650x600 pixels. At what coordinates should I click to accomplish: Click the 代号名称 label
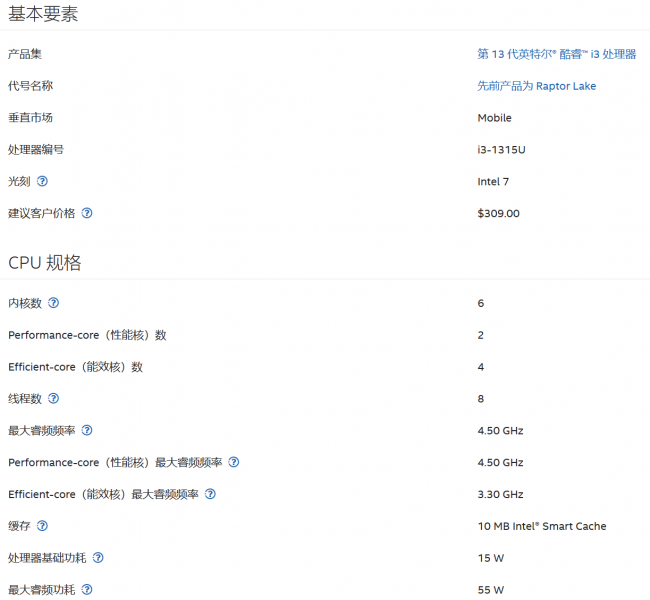pyautogui.click(x=30, y=86)
